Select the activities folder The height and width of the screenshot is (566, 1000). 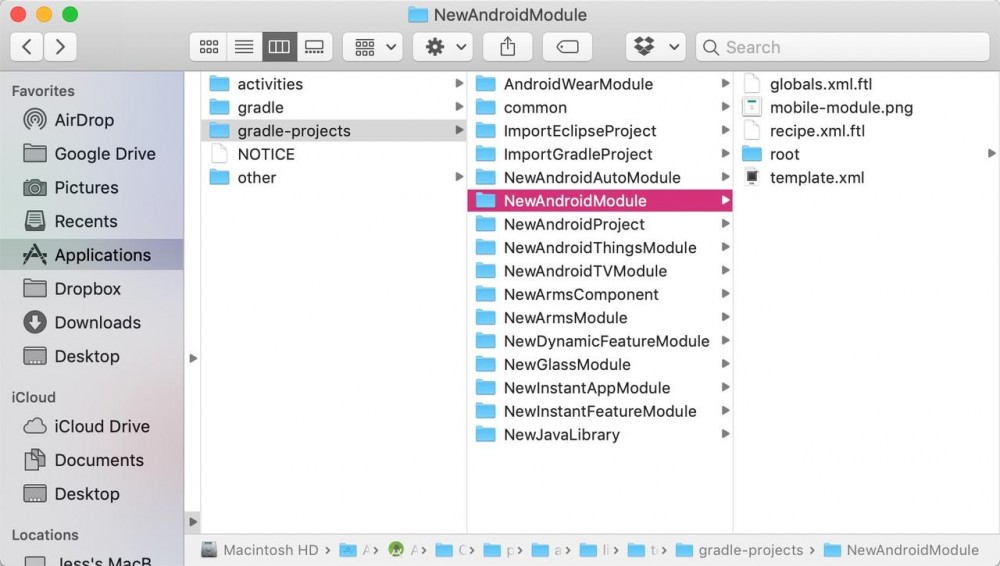point(334,84)
